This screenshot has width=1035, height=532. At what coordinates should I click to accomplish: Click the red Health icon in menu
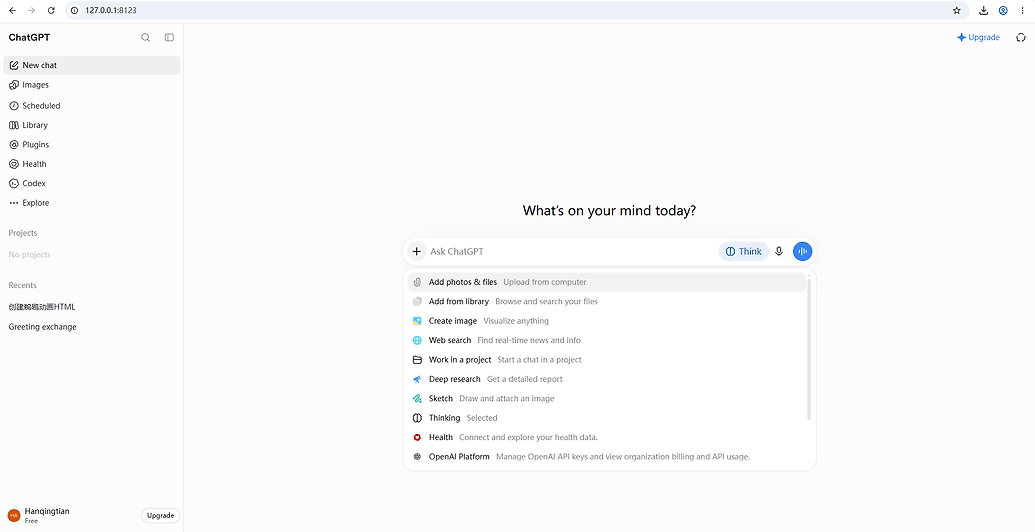click(417, 437)
